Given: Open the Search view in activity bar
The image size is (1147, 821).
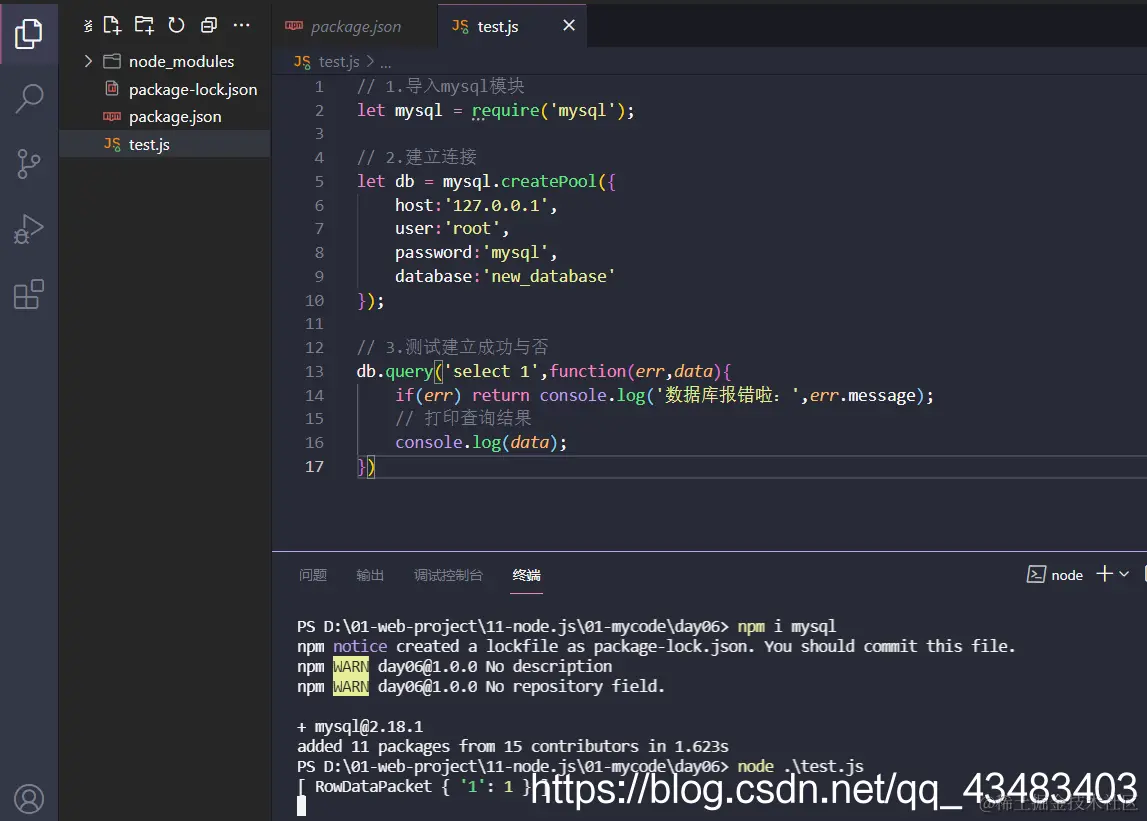Looking at the screenshot, I should point(29,98).
